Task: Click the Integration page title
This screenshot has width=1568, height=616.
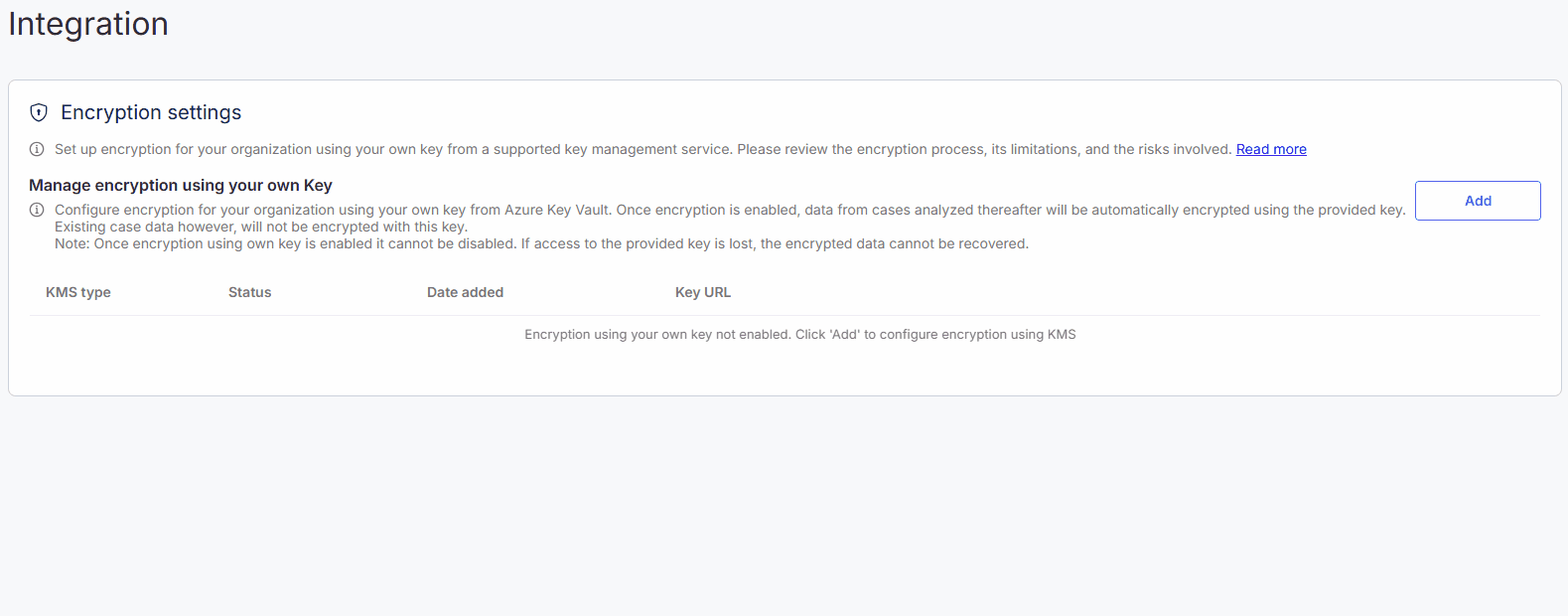Action: click(x=88, y=24)
